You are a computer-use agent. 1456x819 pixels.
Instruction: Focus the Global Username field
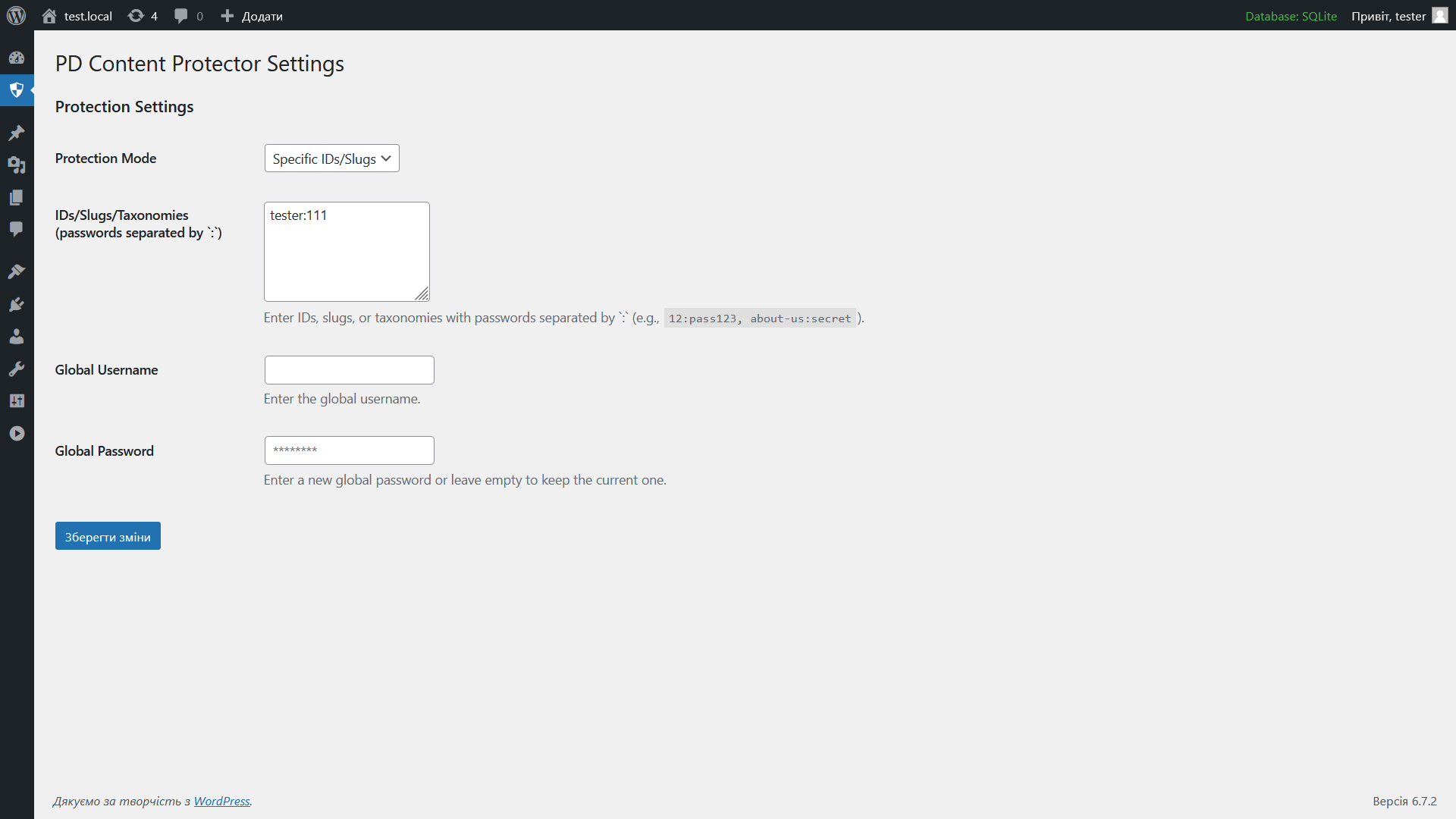(349, 370)
